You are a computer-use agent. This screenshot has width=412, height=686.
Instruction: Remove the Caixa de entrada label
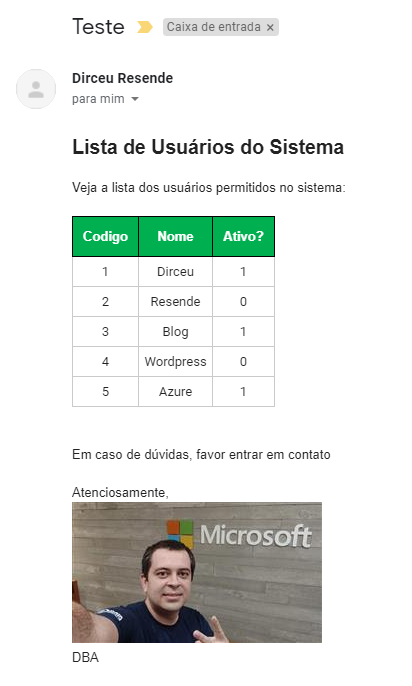(270, 28)
